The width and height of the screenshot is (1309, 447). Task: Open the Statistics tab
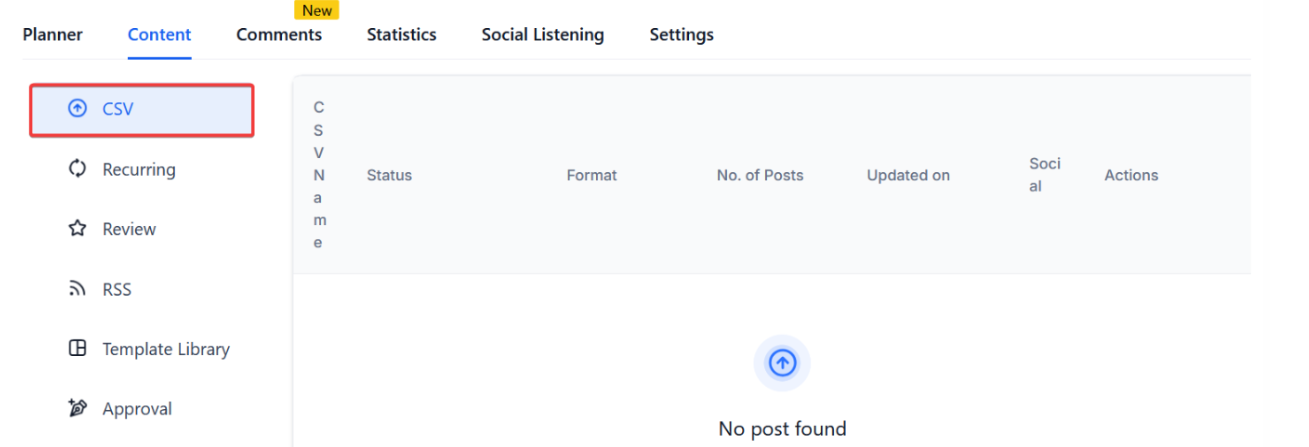click(401, 35)
